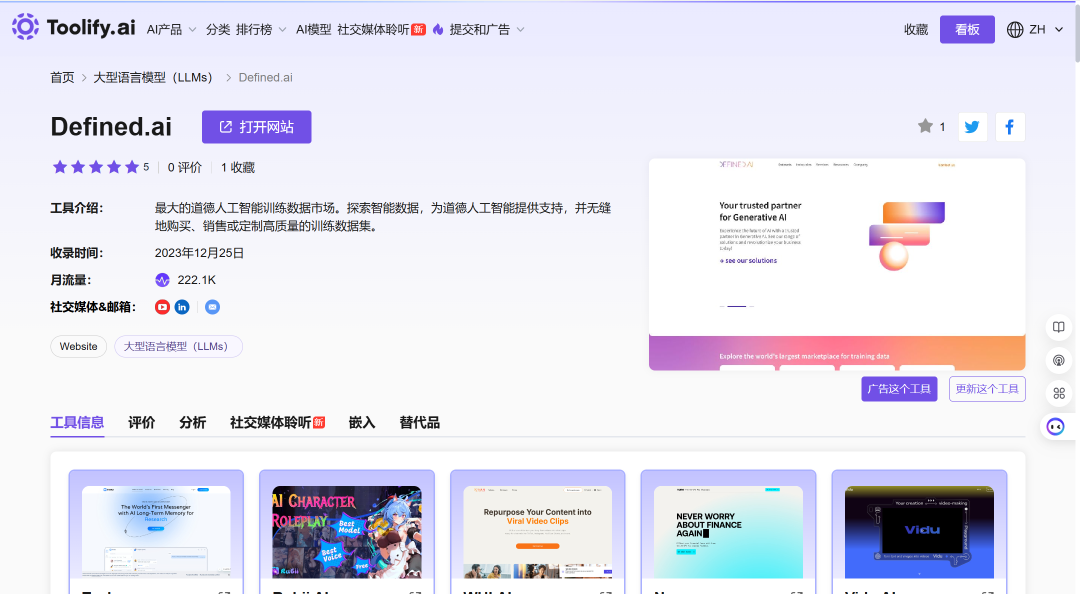Click the 222.1K traffic value
This screenshot has height=594, width=1080.
196,280
